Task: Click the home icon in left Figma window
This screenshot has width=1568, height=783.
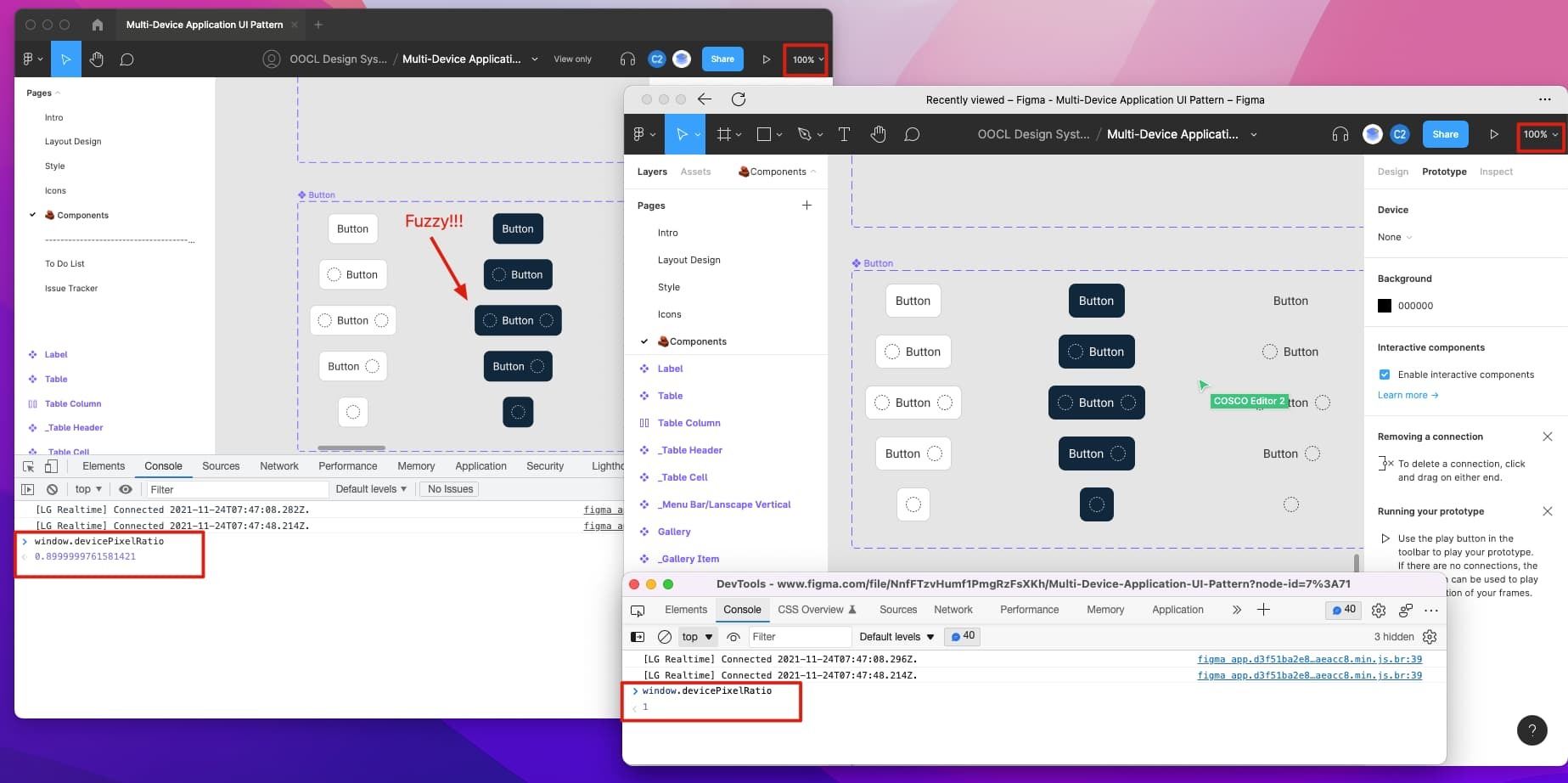Action: point(97,25)
